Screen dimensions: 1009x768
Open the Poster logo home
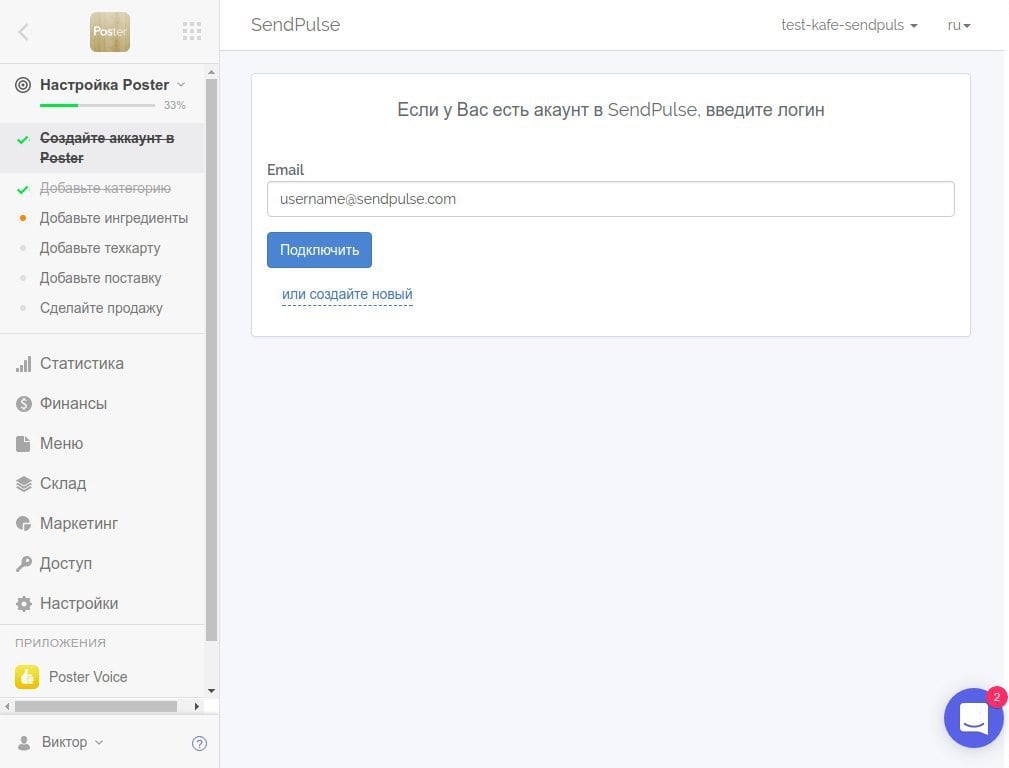pos(109,32)
